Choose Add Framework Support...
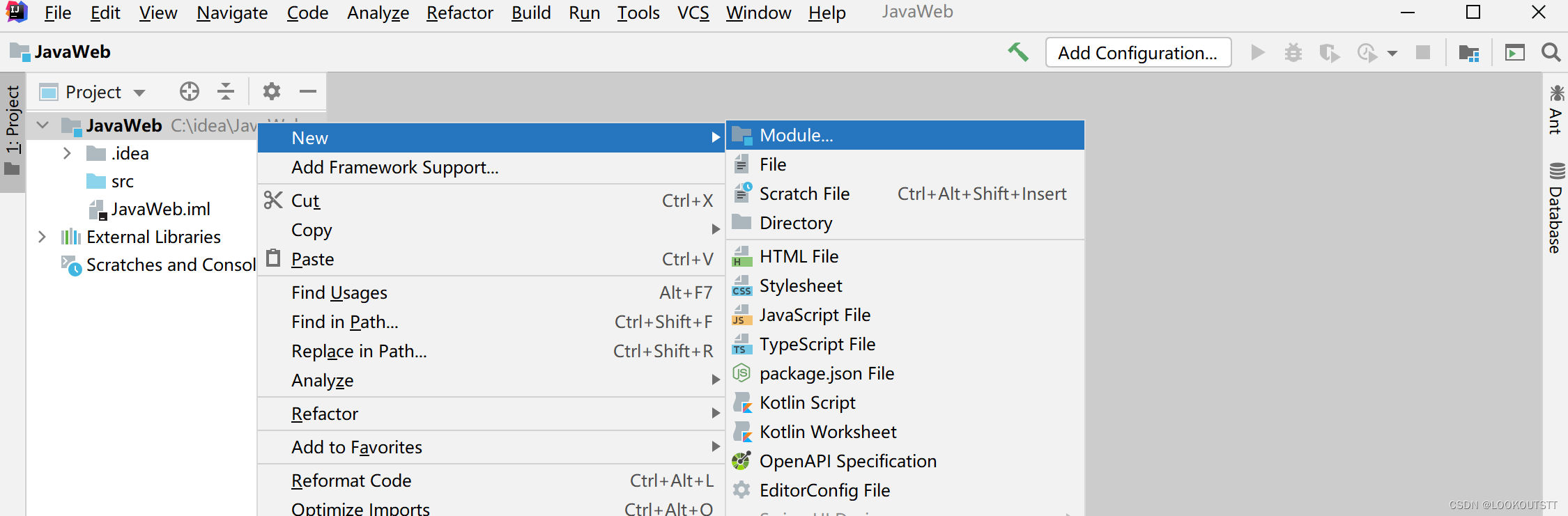This screenshot has height=516, width=1568. [x=491, y=167]
